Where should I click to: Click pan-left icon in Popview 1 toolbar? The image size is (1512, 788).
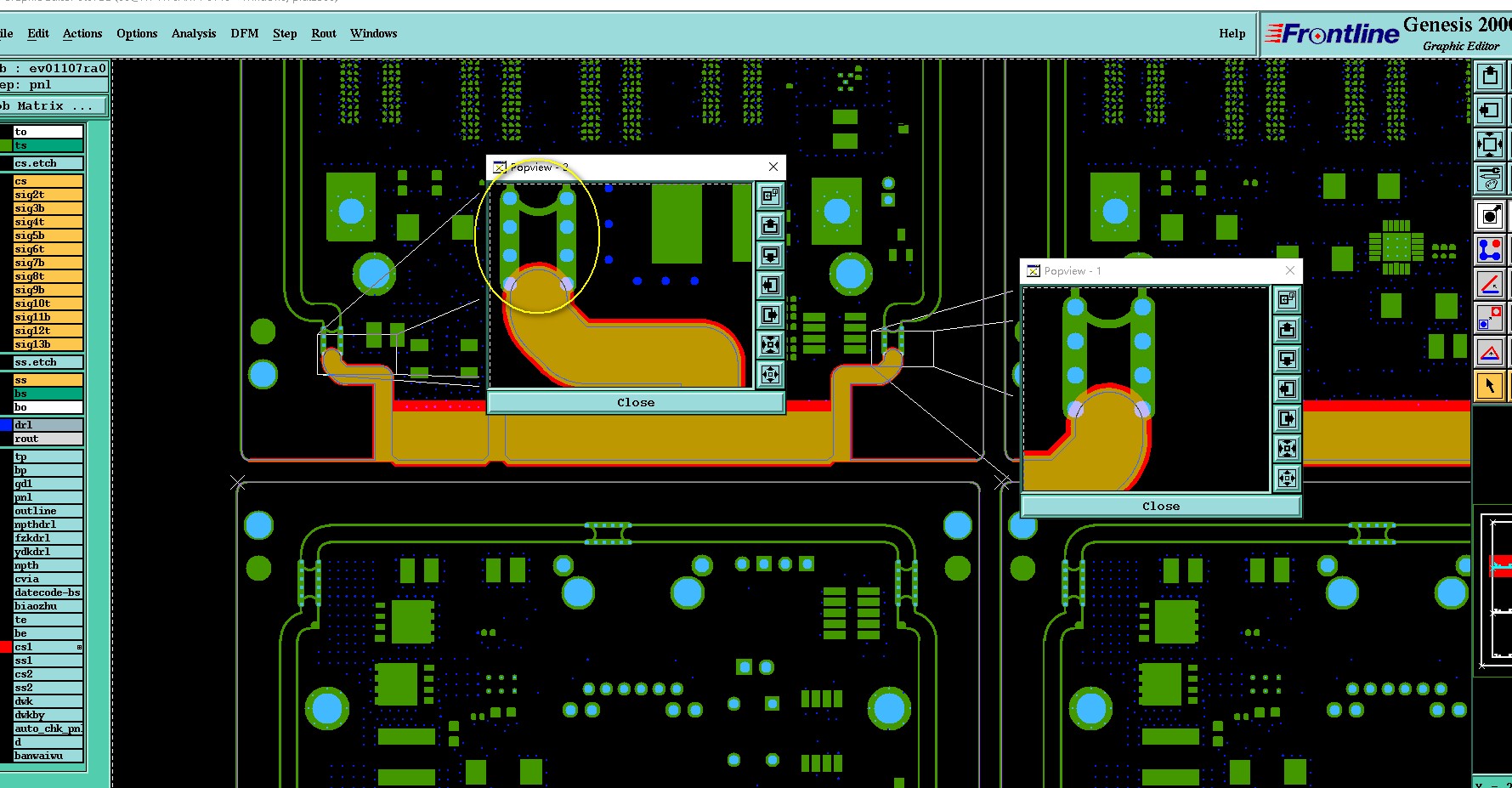click(x=1287, y=388)
